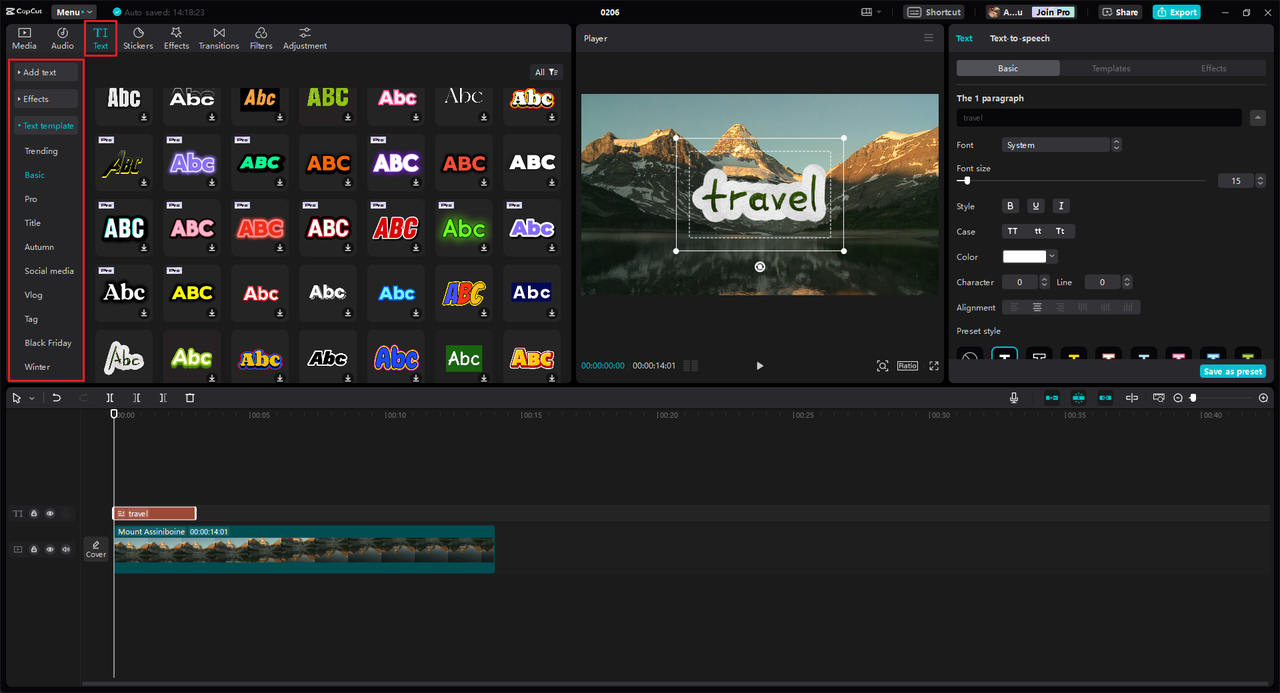Viewport: 1280px width, 693px height.
Task: Click the player menu hamburger icon
Action: pos(929,38)
